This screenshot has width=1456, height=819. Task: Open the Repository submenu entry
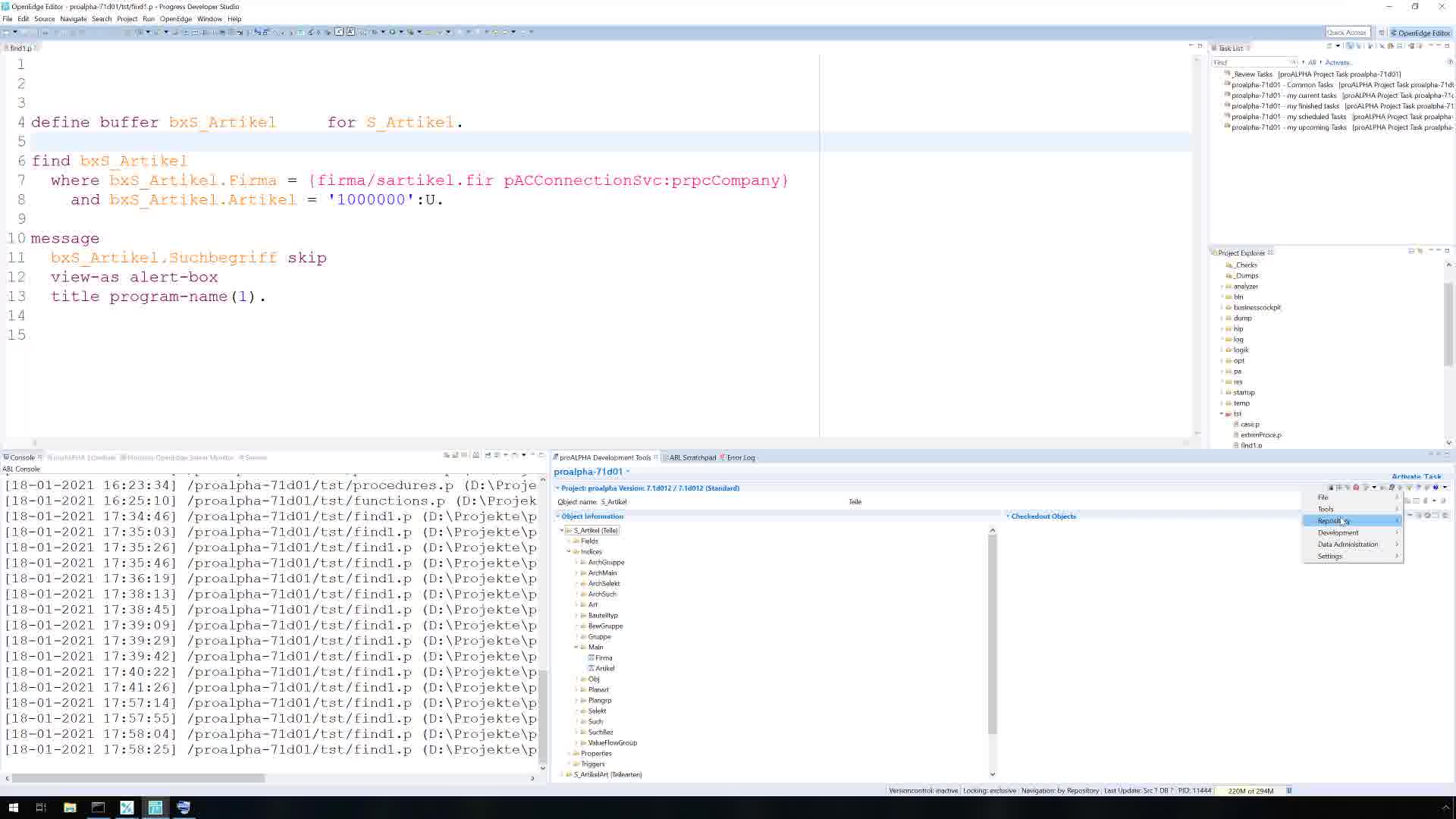point(1353,520)
